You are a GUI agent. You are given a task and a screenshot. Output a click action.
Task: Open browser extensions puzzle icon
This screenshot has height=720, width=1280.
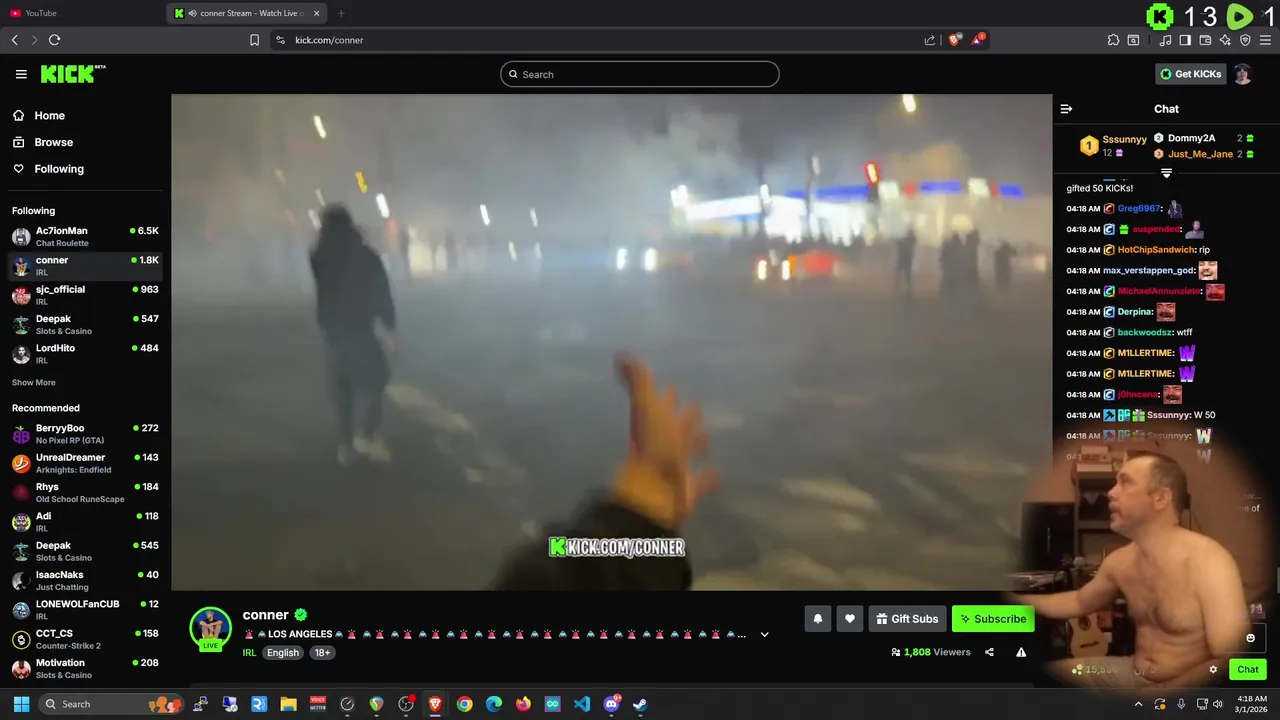coord(1113,40)
